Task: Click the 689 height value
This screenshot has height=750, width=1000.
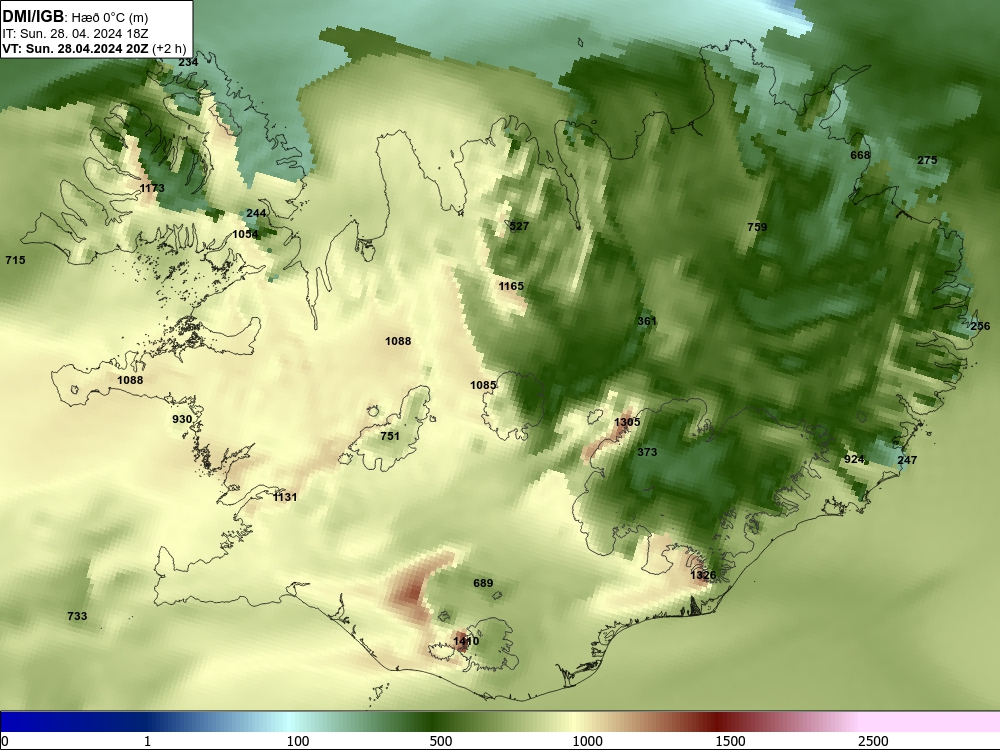Action: tap(483, 583)
